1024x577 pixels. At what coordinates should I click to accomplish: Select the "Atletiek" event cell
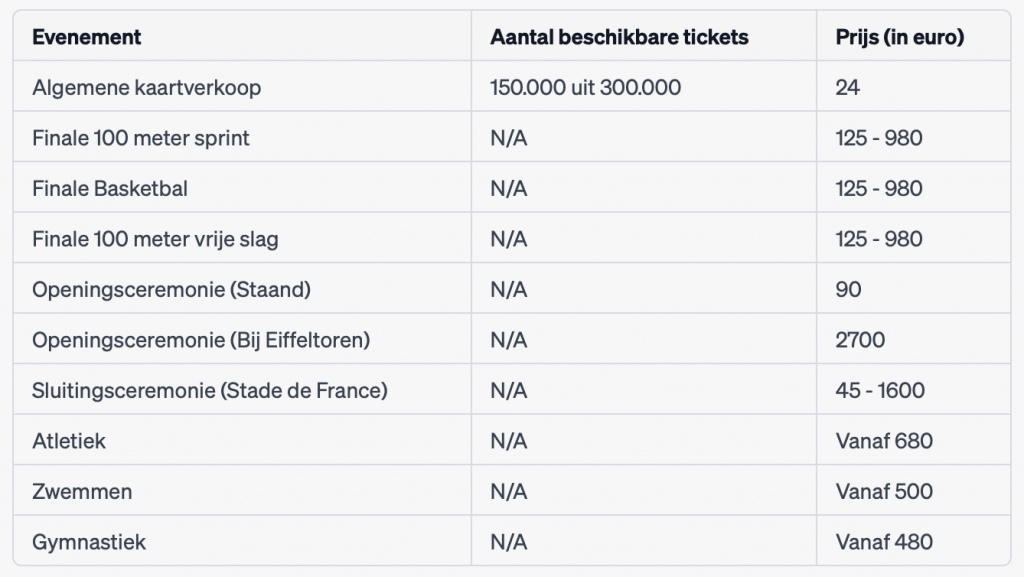(69, 441)
